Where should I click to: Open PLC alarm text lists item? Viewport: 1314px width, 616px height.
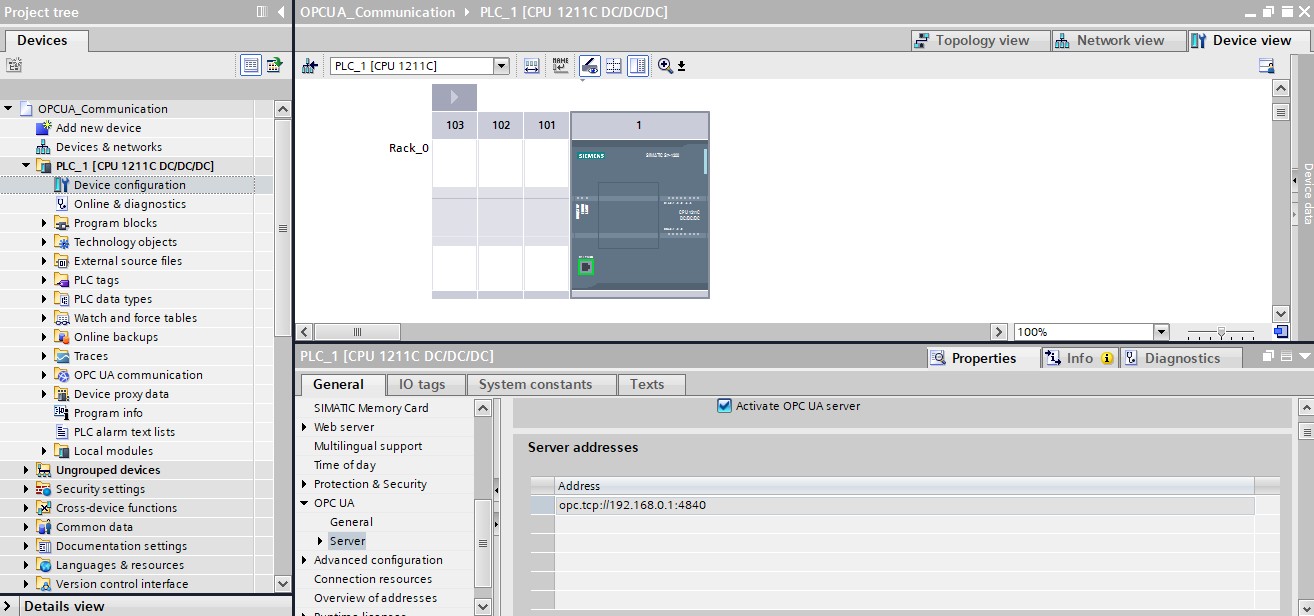[x=124, y=432]
